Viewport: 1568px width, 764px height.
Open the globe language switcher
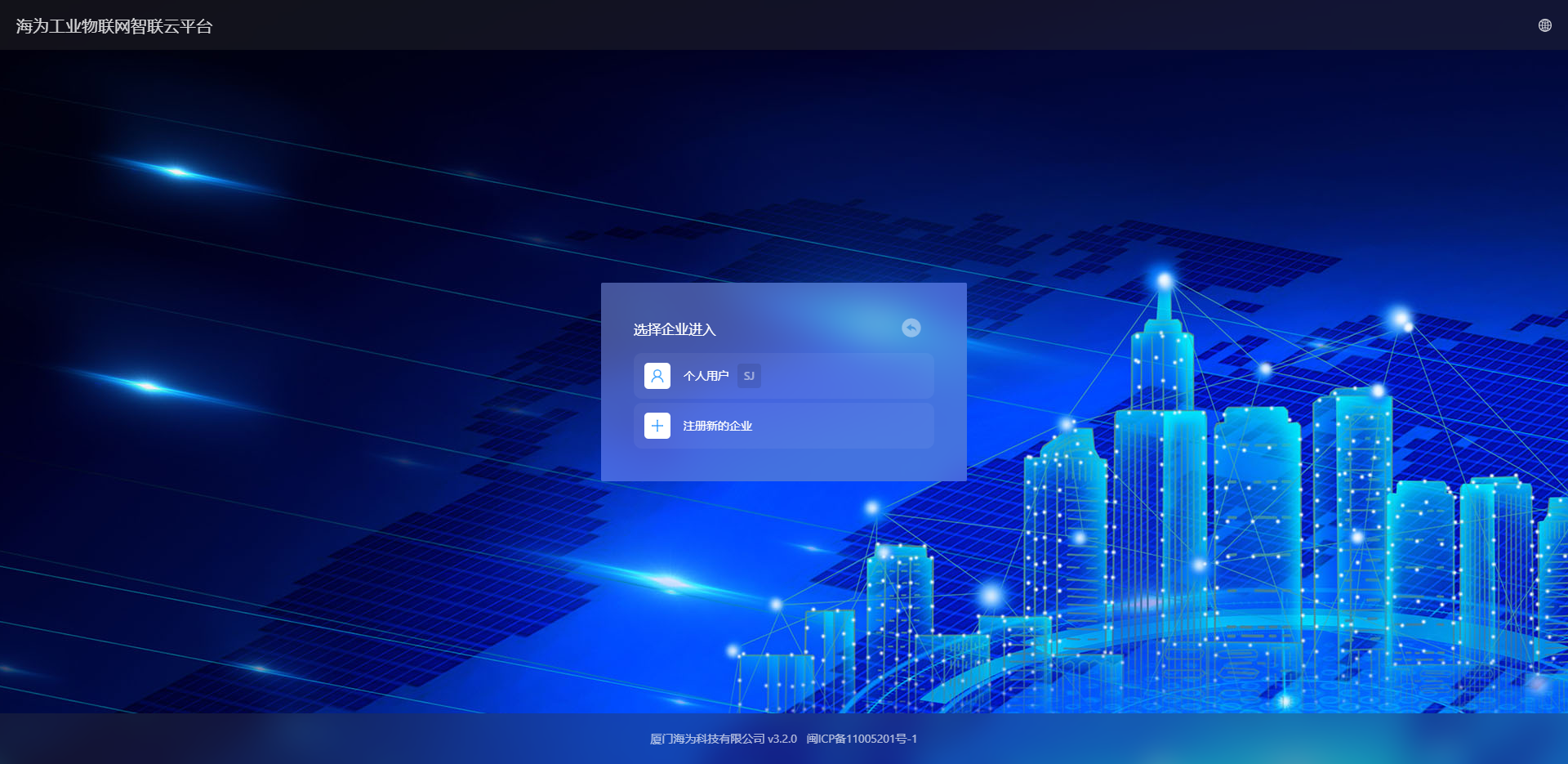coord(1544,25)
